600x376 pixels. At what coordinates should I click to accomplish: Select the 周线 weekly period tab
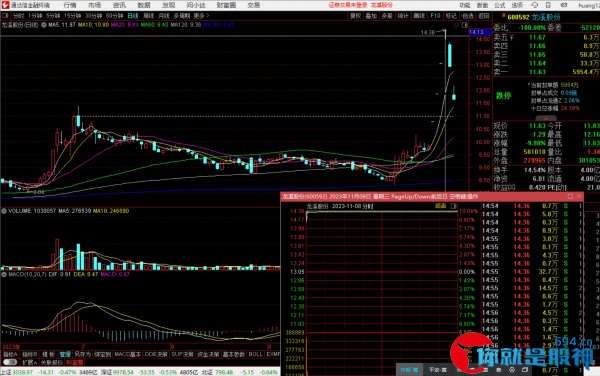(x=148, y=16)
